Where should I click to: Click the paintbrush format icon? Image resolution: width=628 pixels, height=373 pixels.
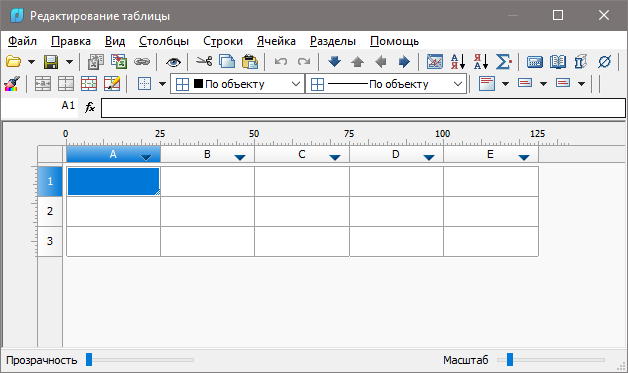(x=12, y=84)
